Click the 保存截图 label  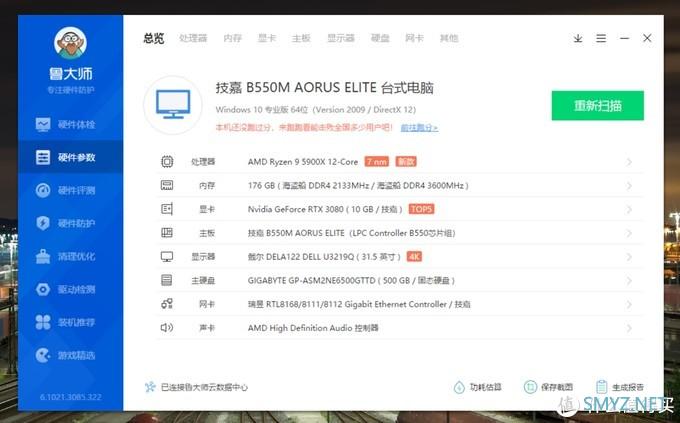pos(557,387)
